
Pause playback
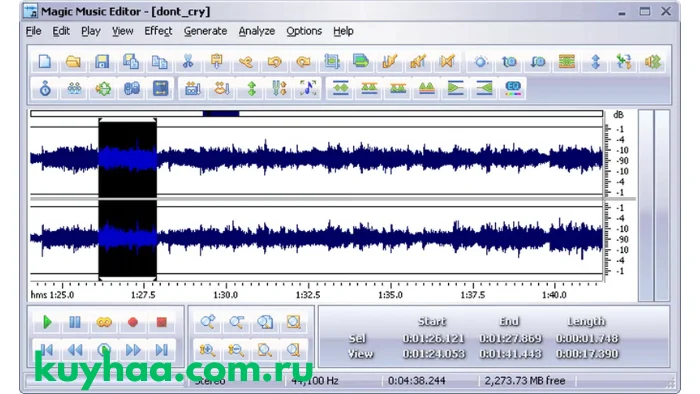tap(75, 322)
